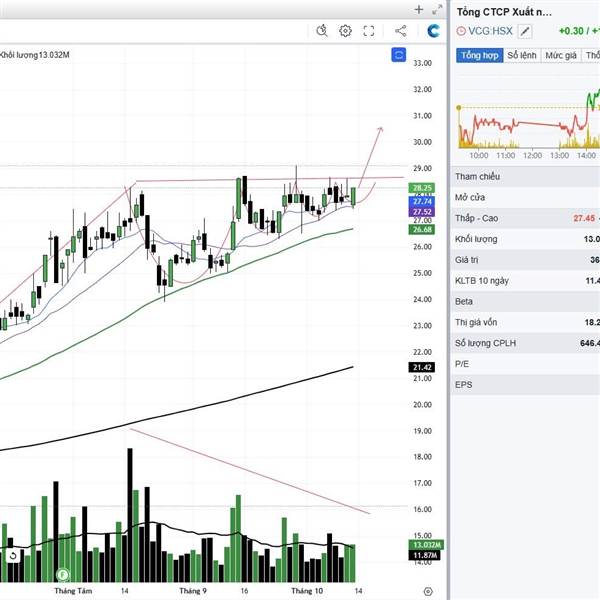Viewport: 600px width, 600px height.
Task: Click the Khối lượng row in info panel
Action: click(526, 239)
